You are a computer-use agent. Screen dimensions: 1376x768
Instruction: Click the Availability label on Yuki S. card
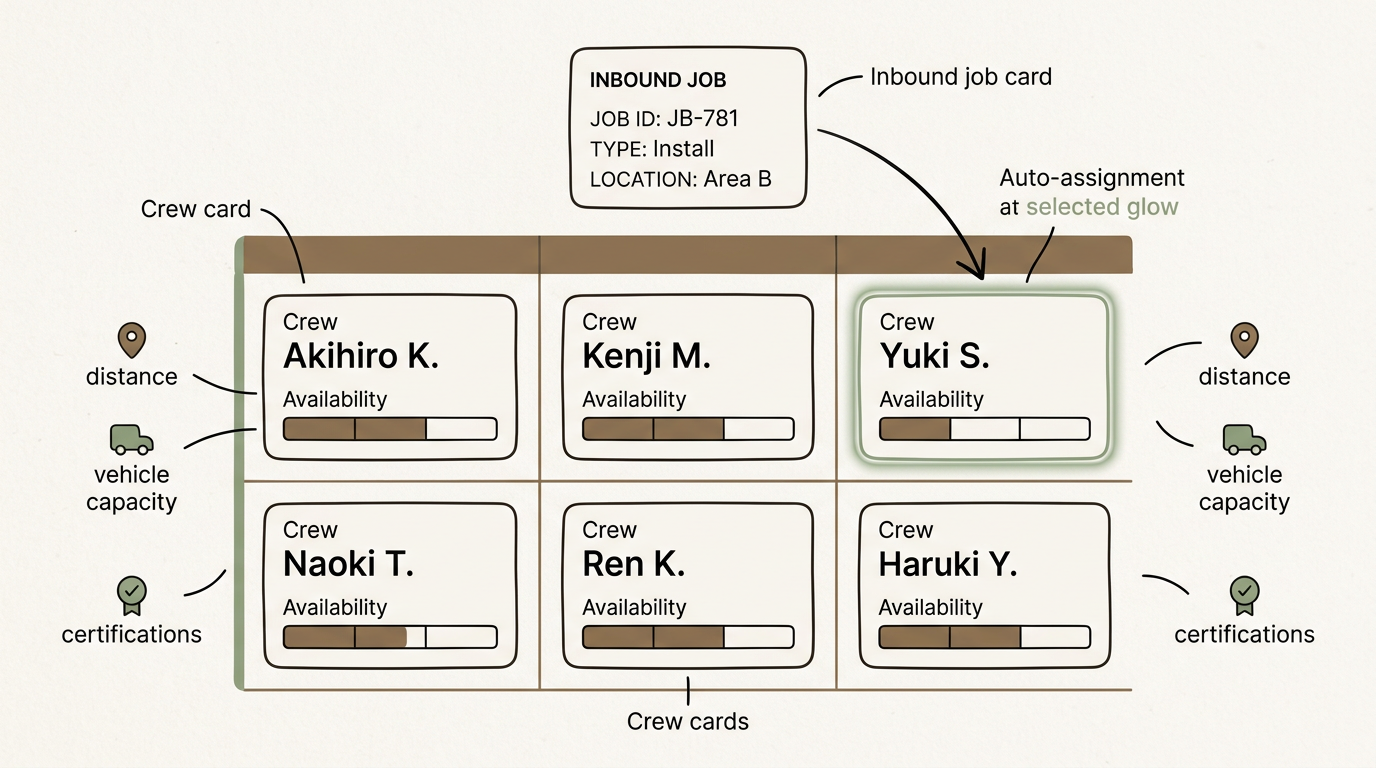(931, 399)
